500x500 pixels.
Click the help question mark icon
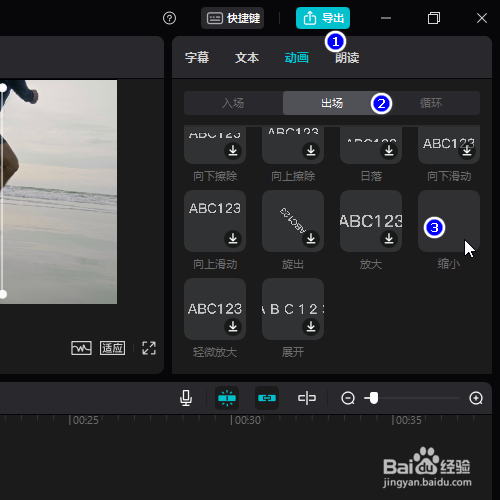[x=169, y=18]
